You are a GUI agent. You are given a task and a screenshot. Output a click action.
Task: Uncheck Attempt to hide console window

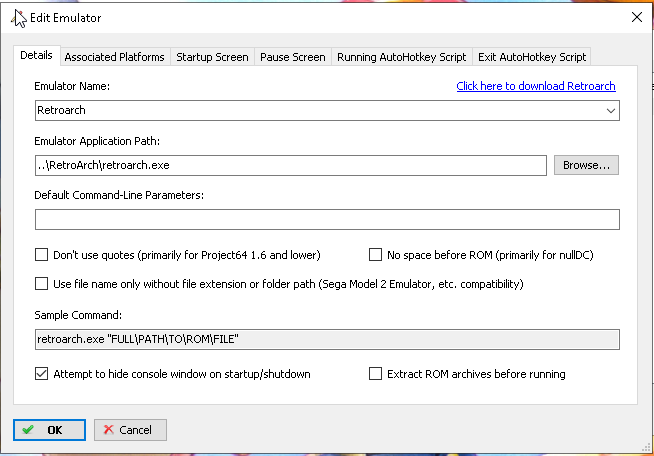[41, 373]
